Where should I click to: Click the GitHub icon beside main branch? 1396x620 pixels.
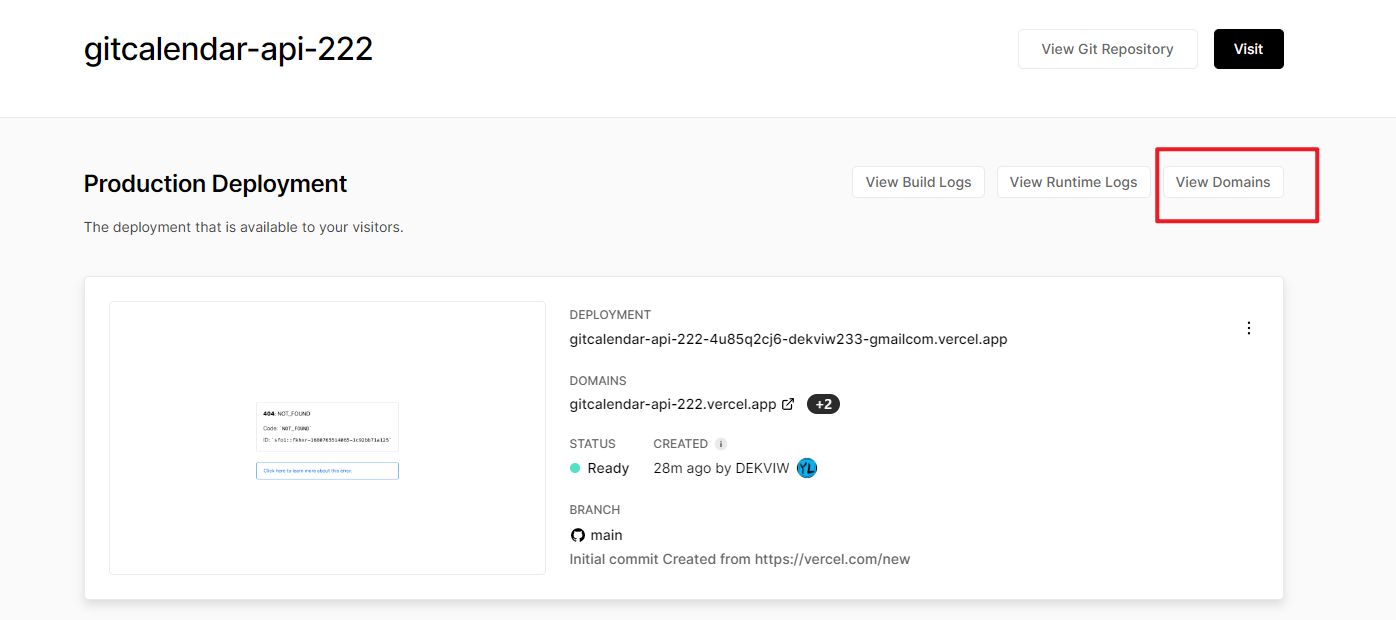click(x=577, y=535)
